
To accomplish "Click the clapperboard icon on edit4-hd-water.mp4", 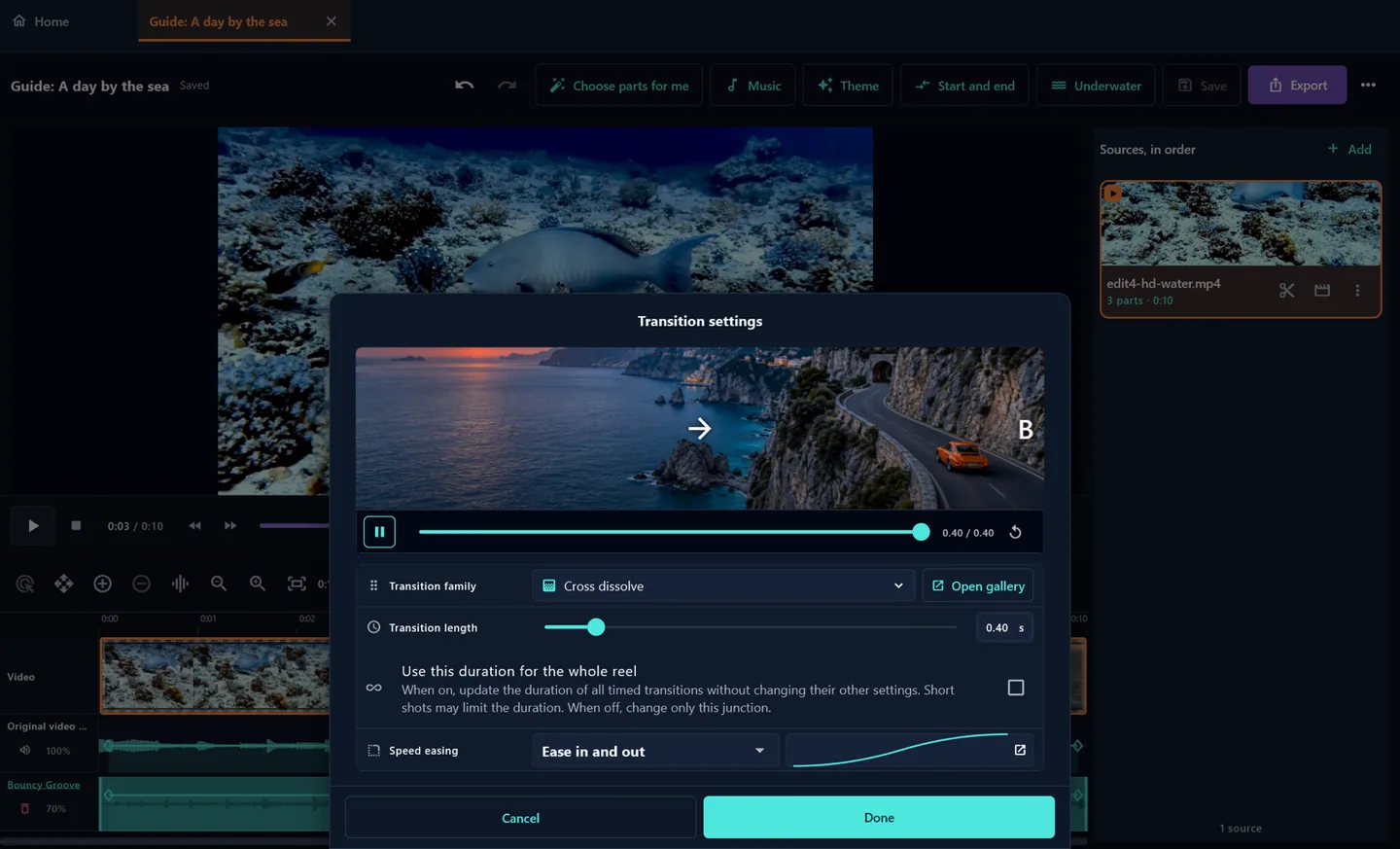I will [x=1322, y=290].
